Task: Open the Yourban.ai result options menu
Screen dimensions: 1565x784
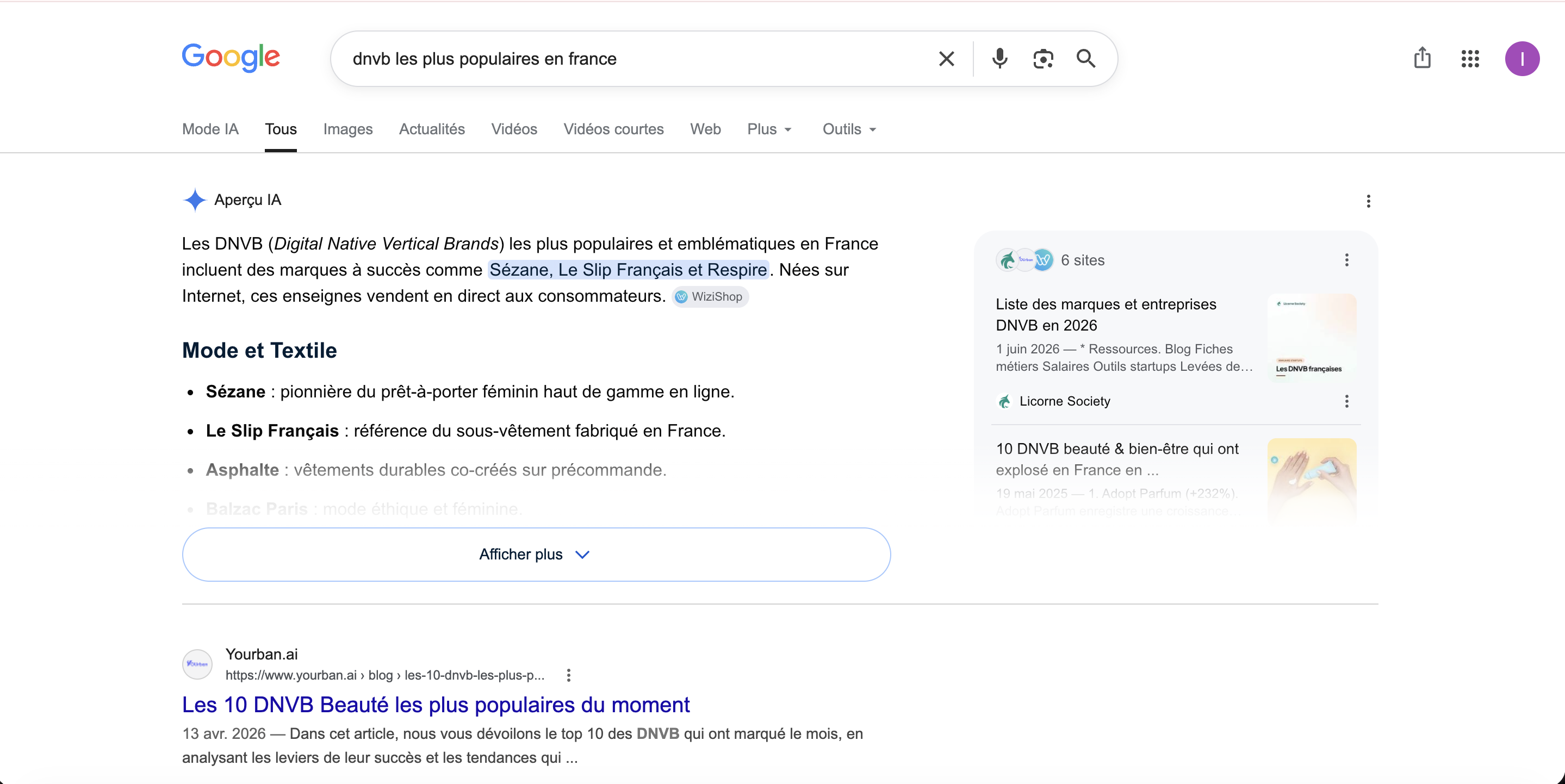Action: [x=568, y=675]
